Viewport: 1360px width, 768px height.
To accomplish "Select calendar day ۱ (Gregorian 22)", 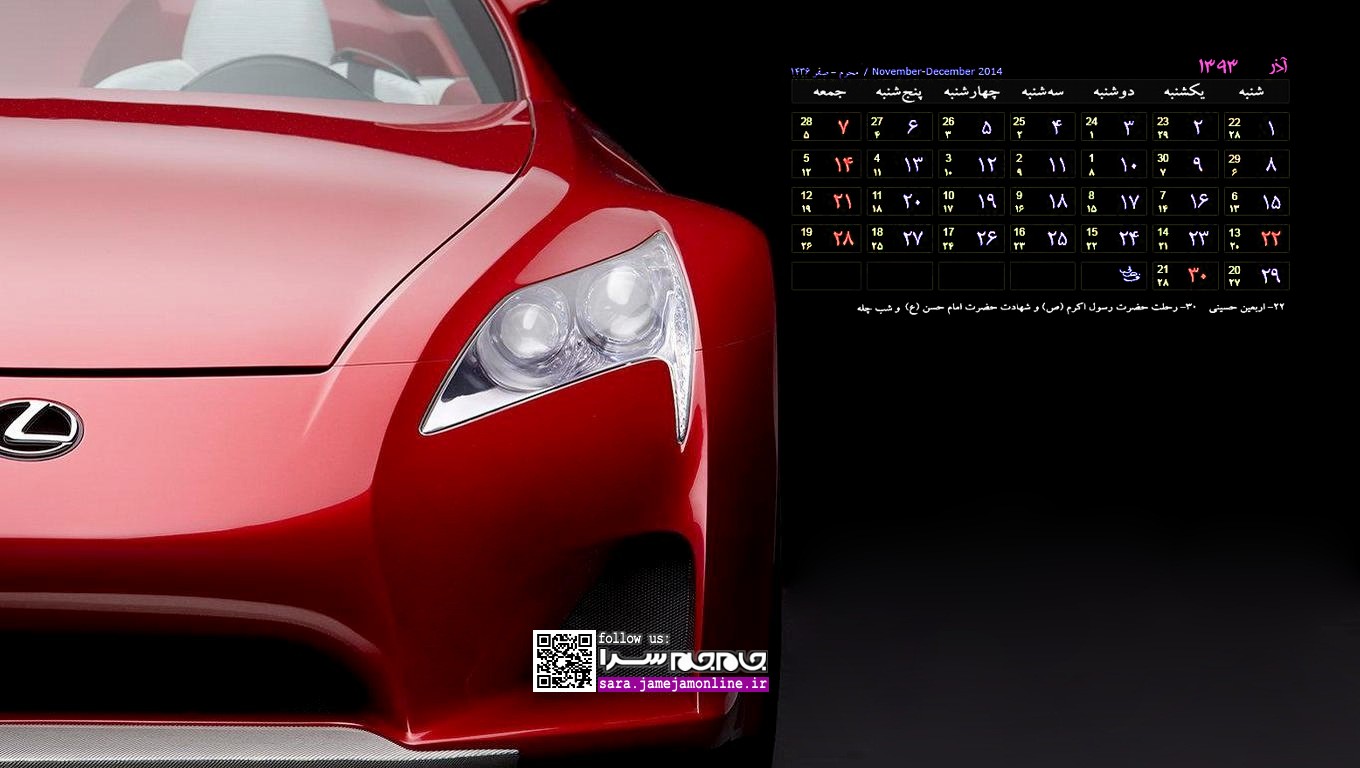I will [x=1257, y=127].
